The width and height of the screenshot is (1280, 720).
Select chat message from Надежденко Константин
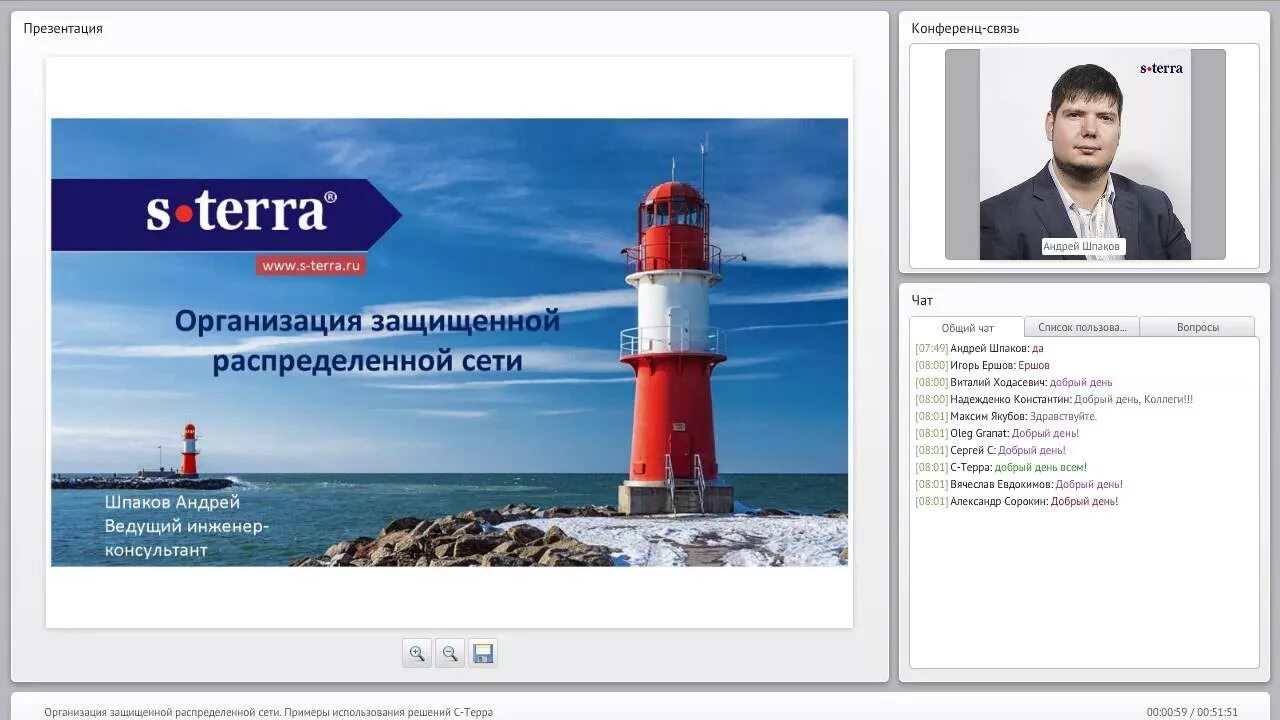point(1053,399)
